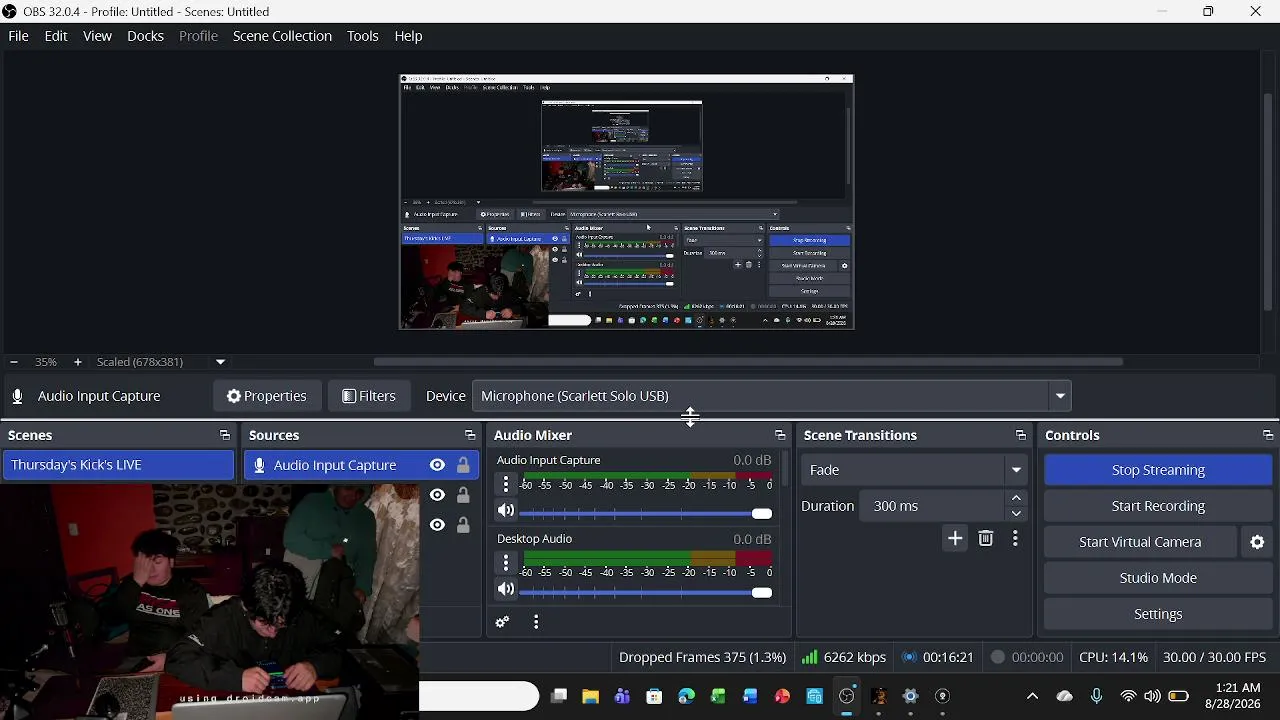Image resolution: width=1280 pixels, height=720 pixels.
Task: Open source Properties button
Action: (x=267, y=396)
